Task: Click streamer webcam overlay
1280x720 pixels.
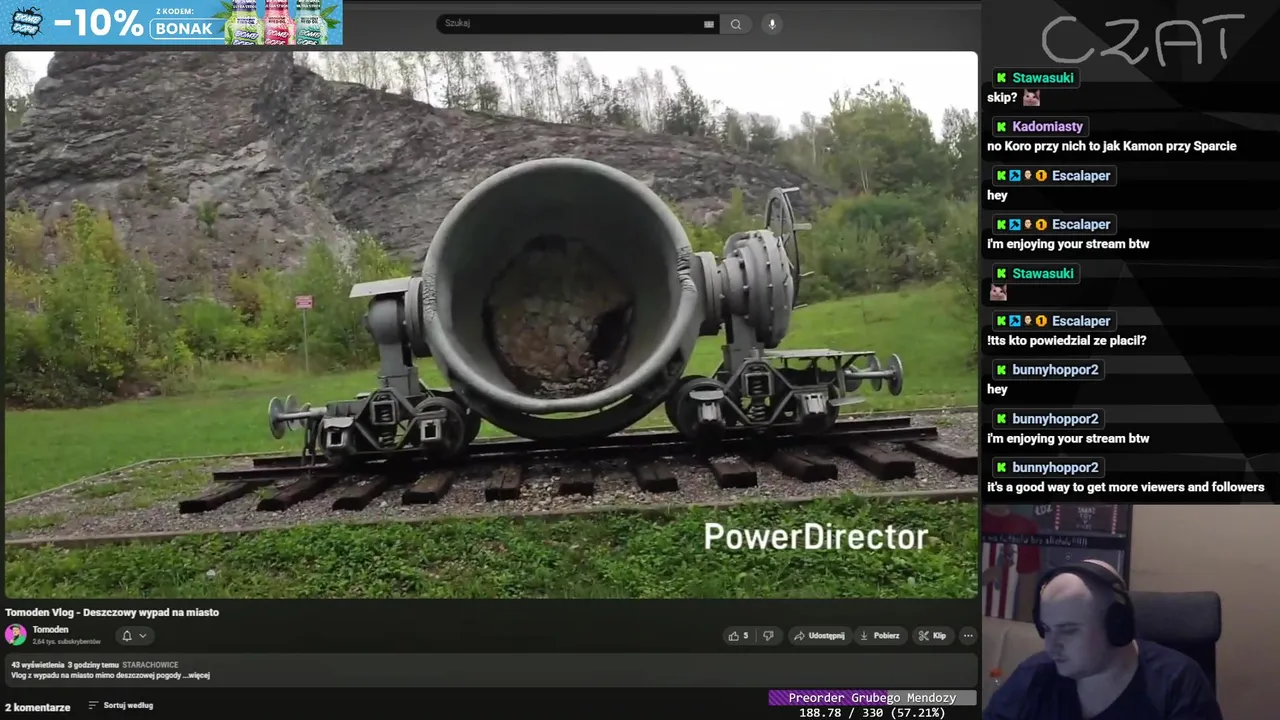Action: [x=1130, y=612]
